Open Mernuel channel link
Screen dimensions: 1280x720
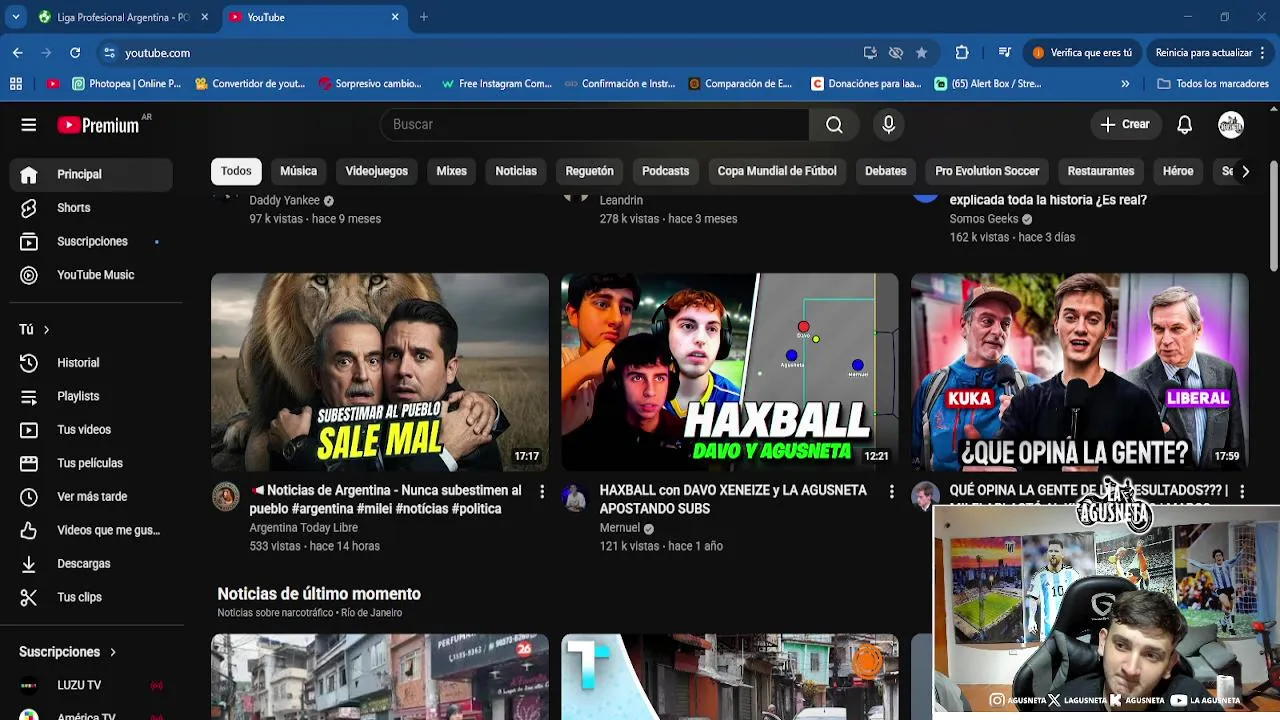point(620,528)
